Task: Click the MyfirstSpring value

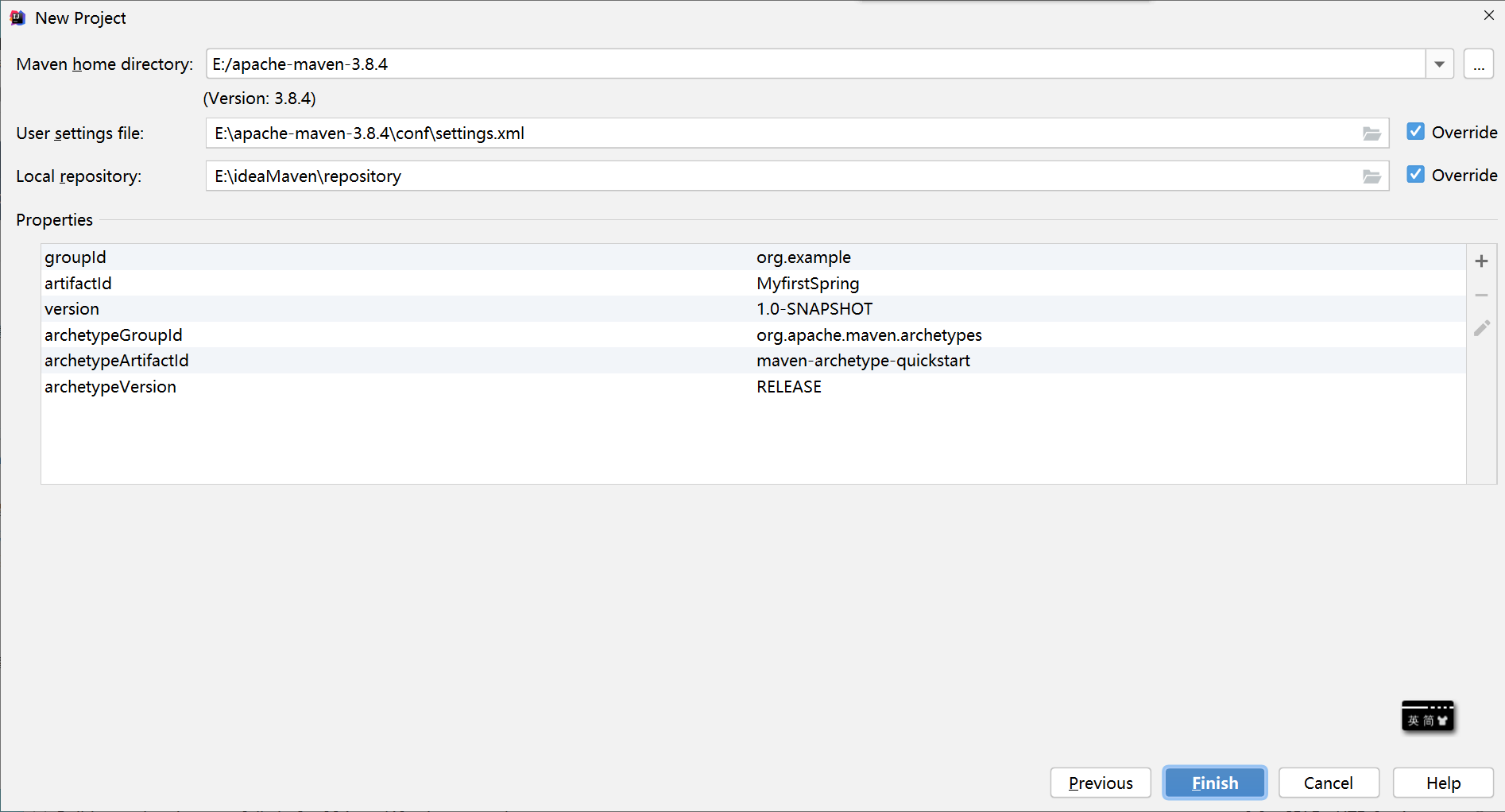Action: (807, 284)
